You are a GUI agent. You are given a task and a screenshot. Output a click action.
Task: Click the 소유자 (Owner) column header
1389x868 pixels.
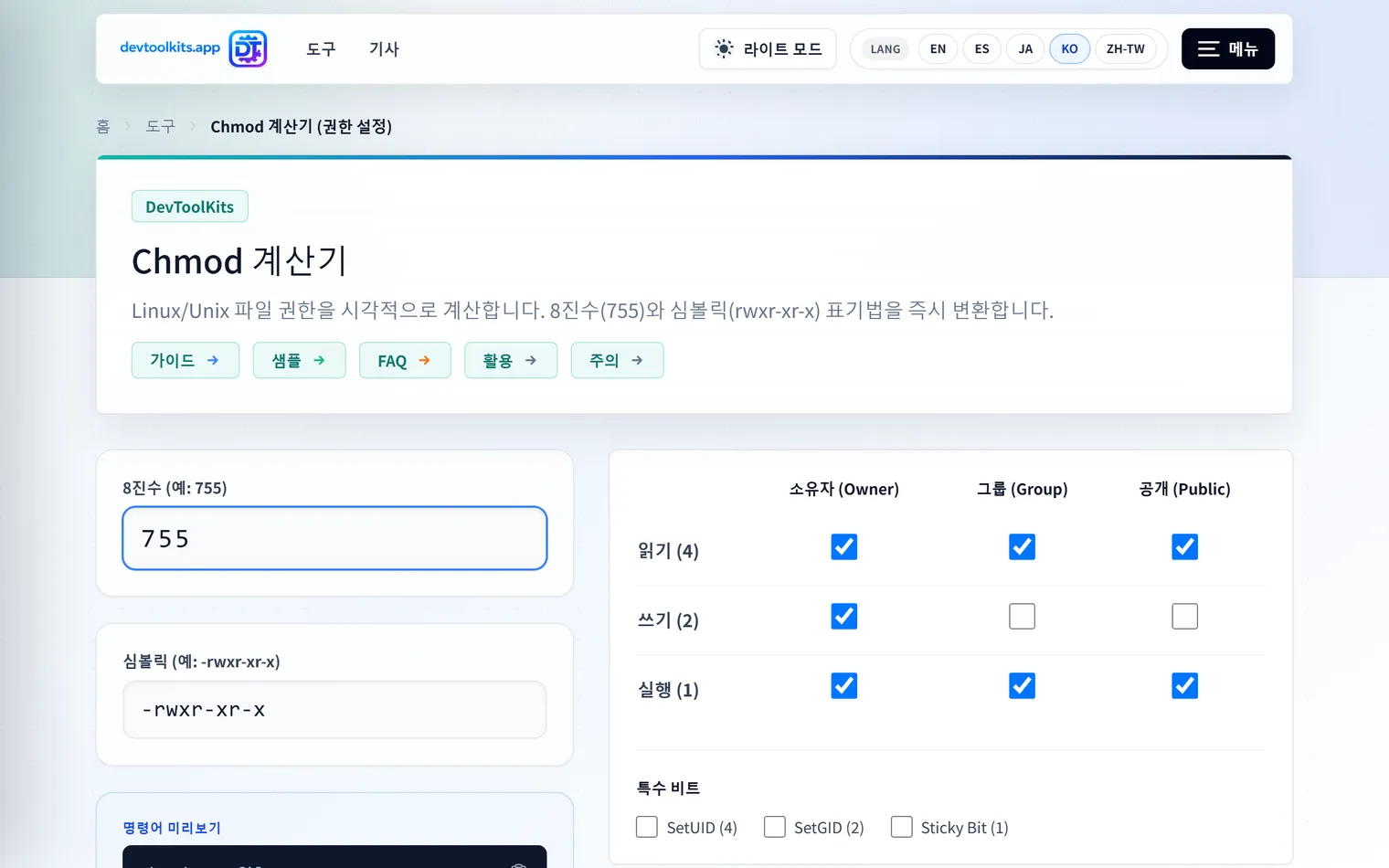pyautogui.click(x=844, y=489)
